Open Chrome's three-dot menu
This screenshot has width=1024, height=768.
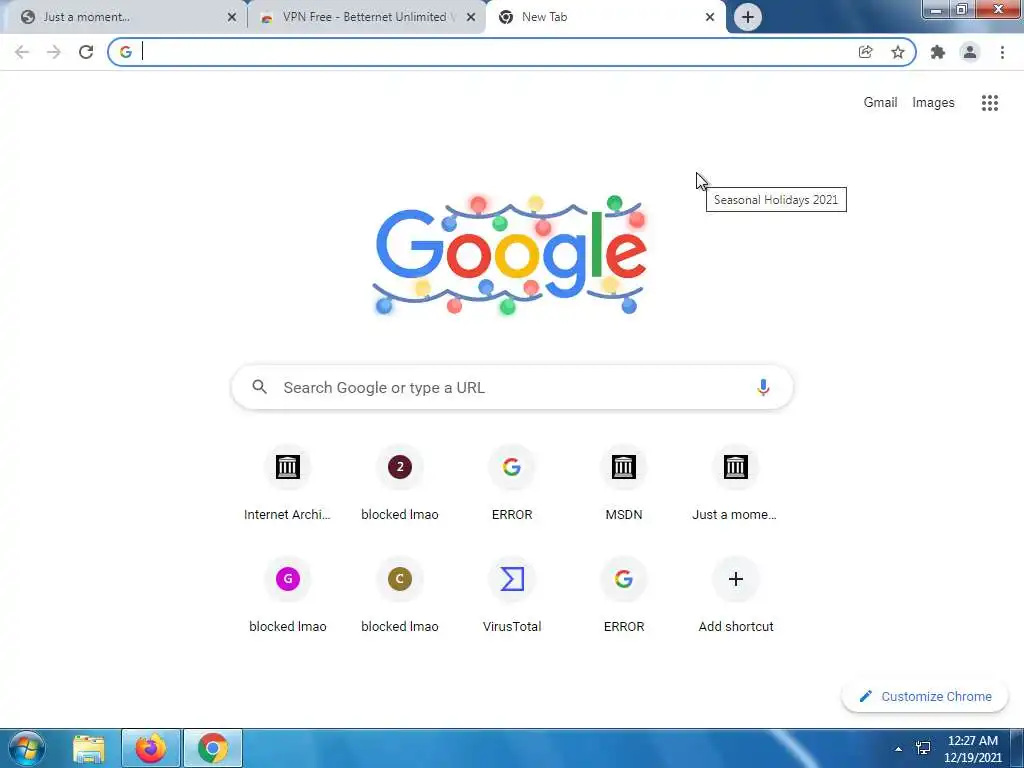pyautogui.click(x=1002, y=52)
